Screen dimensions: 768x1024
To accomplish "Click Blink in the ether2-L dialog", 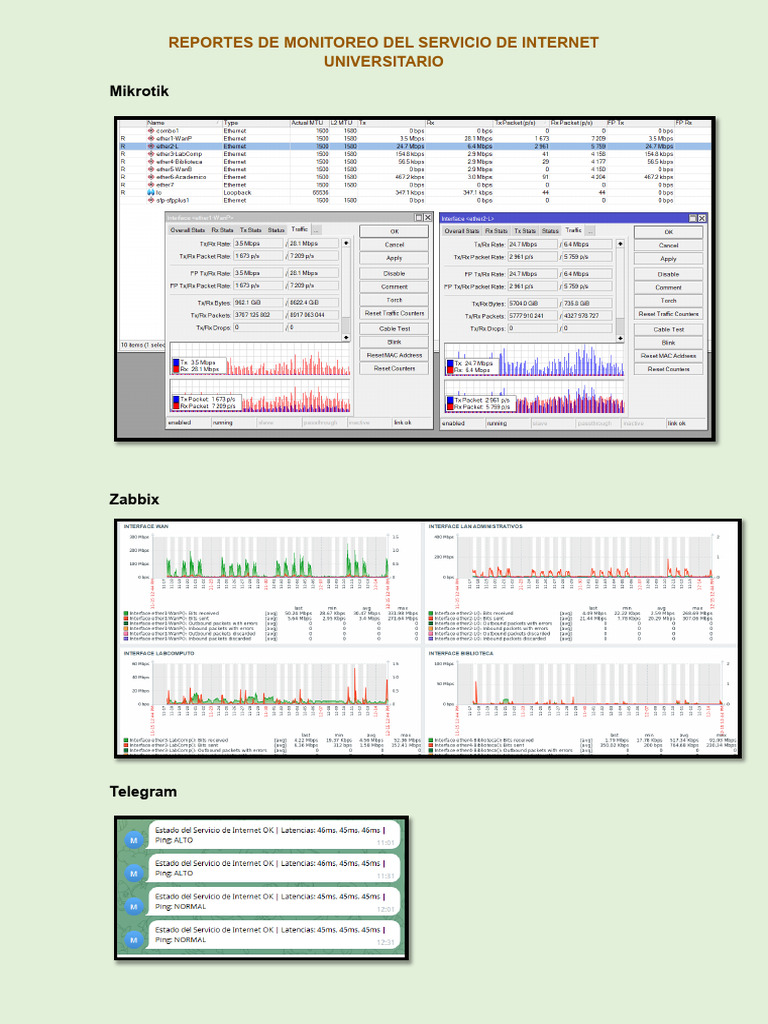I will pyautogui.click(x=669, y=343).
